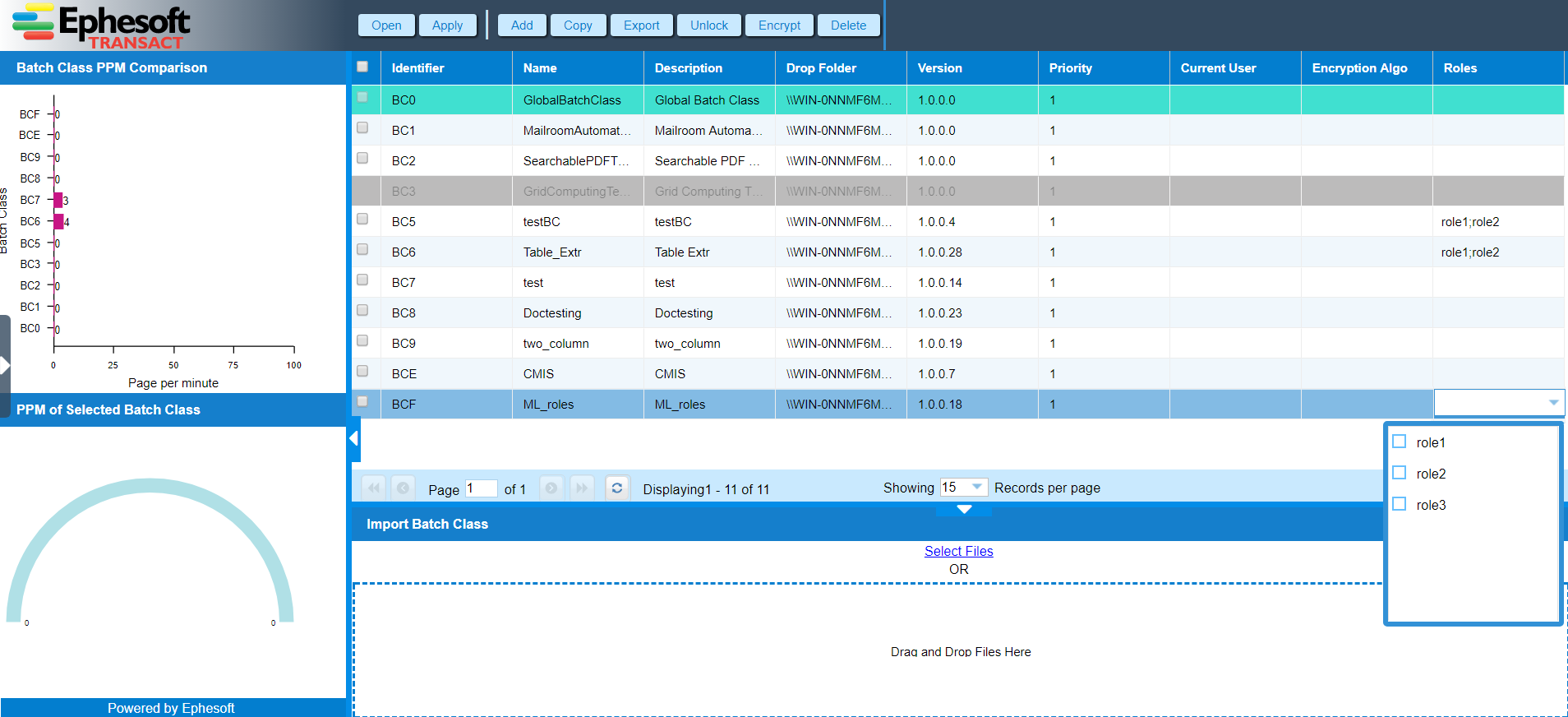This screenshot has height=717, width=1568.
Task: Check the BC6 Table_Extr row checkbox
Action: point(362,249)
